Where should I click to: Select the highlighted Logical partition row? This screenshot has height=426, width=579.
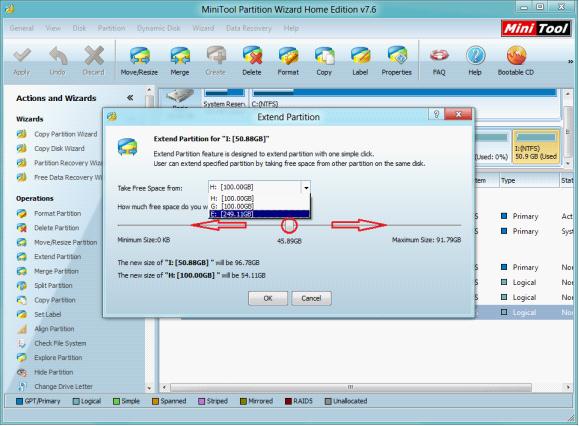click(524, 312)
